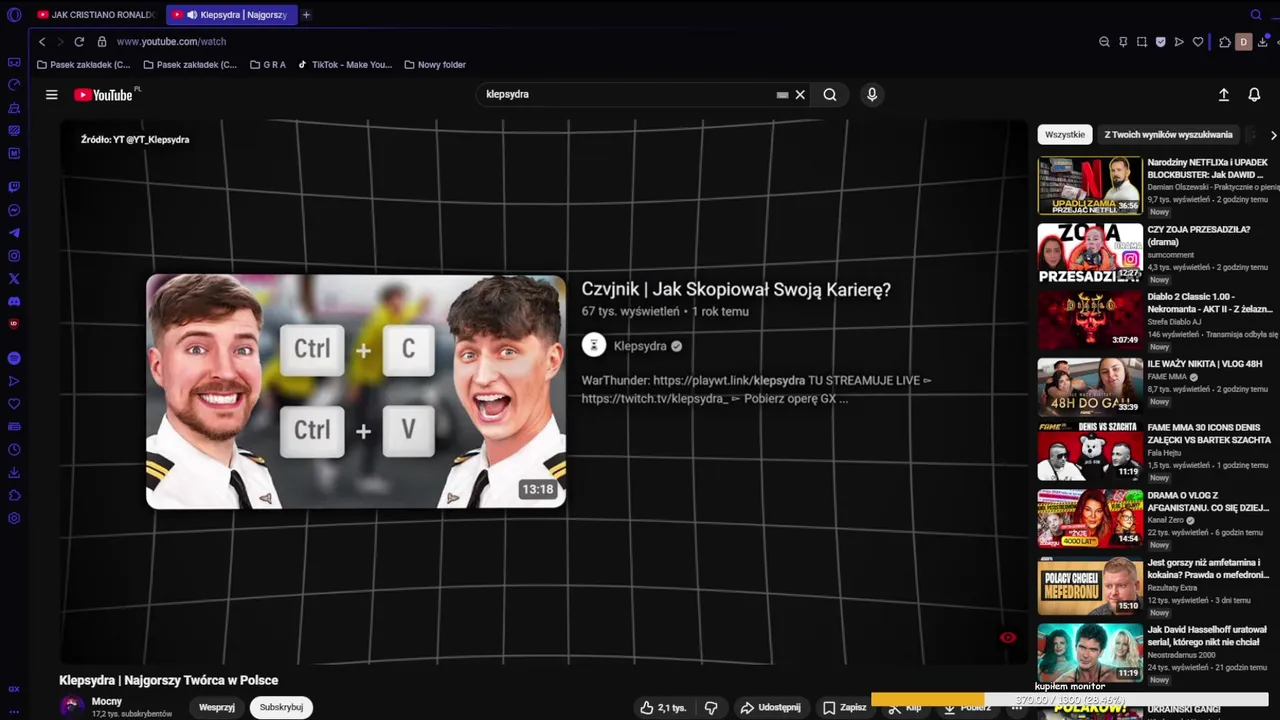Clear the YouTube search field with X

[800, 95]
